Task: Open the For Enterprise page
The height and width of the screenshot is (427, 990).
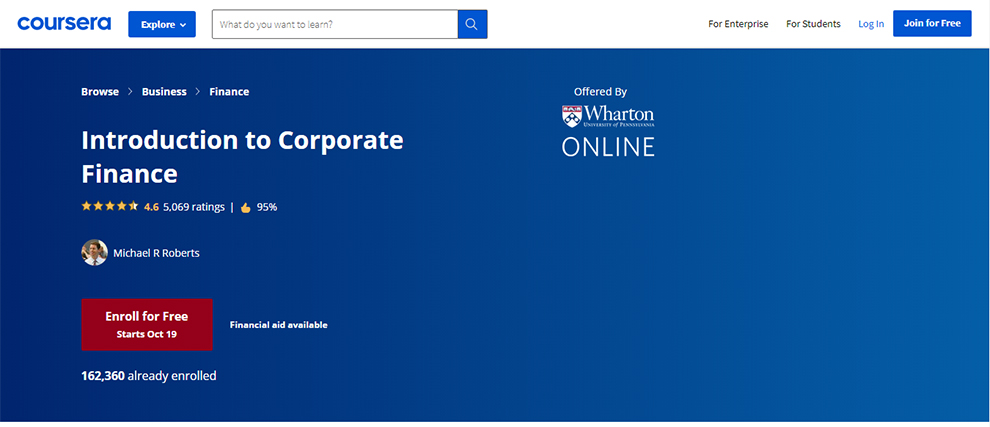Action: tap(738, 24)
